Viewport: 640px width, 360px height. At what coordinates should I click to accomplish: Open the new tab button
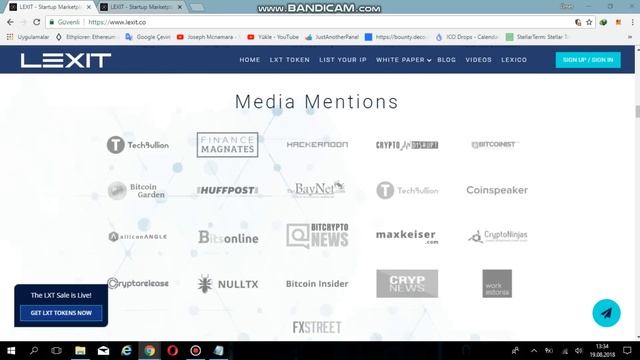[x=197, y=7]
